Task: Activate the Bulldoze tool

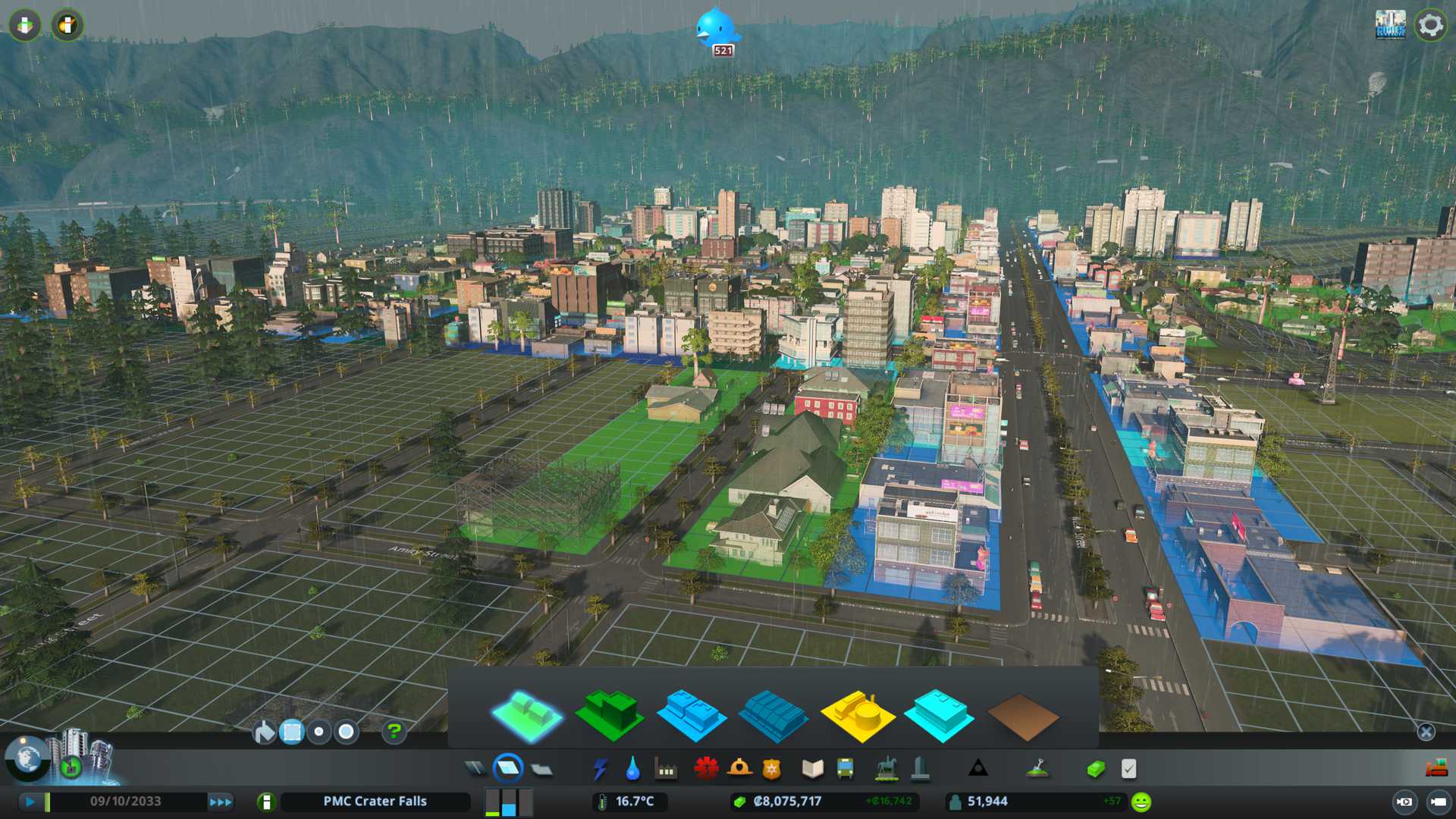Action: point(1436,769)
